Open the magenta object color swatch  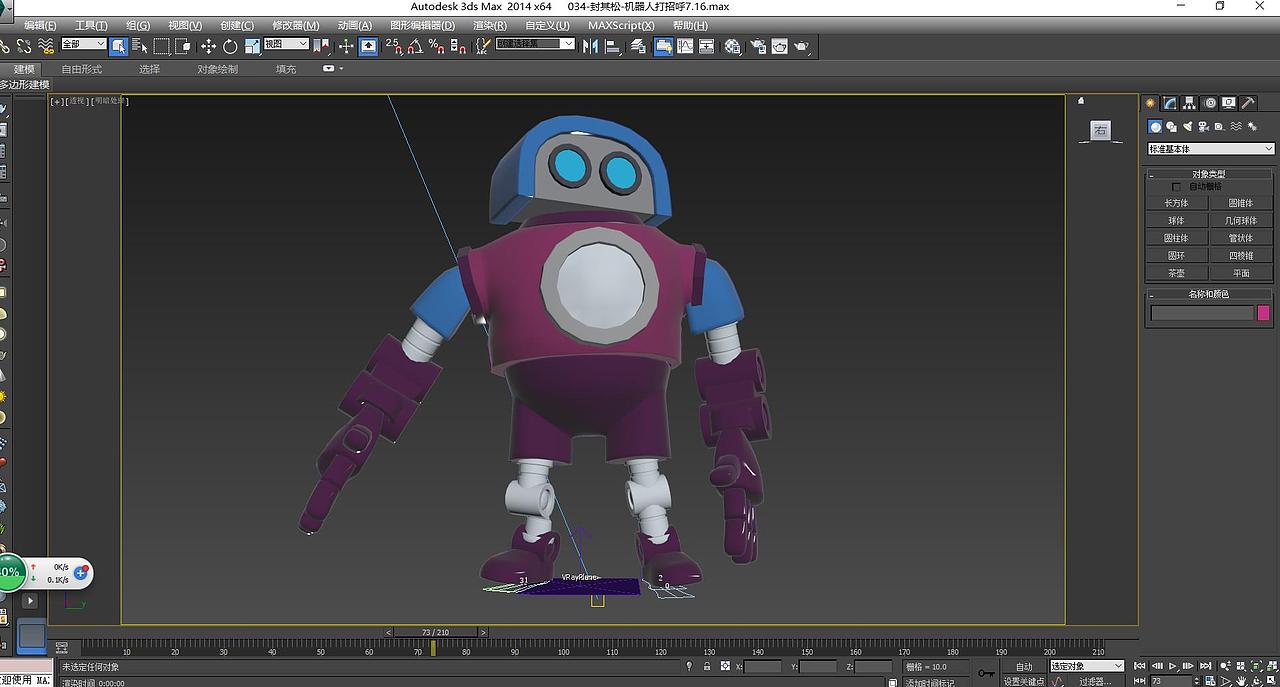tap(1263, 313)
